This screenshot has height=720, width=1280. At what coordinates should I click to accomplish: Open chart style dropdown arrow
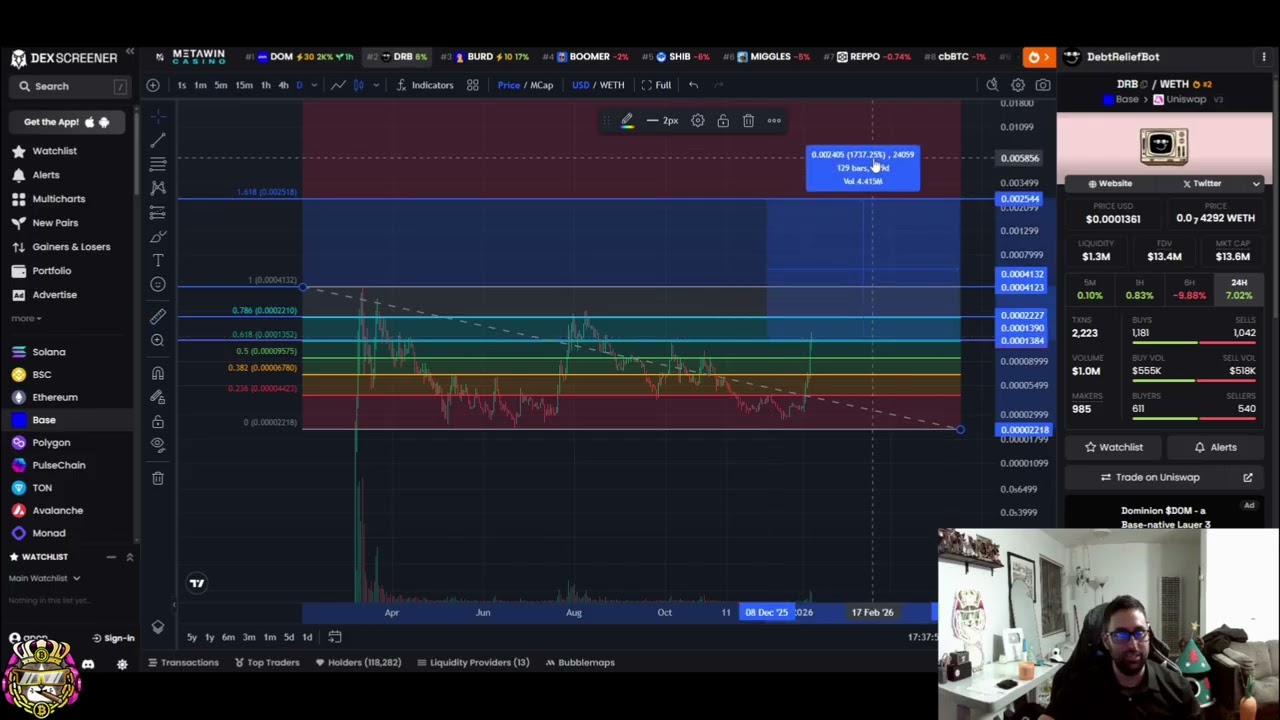[x=376, y=85]
